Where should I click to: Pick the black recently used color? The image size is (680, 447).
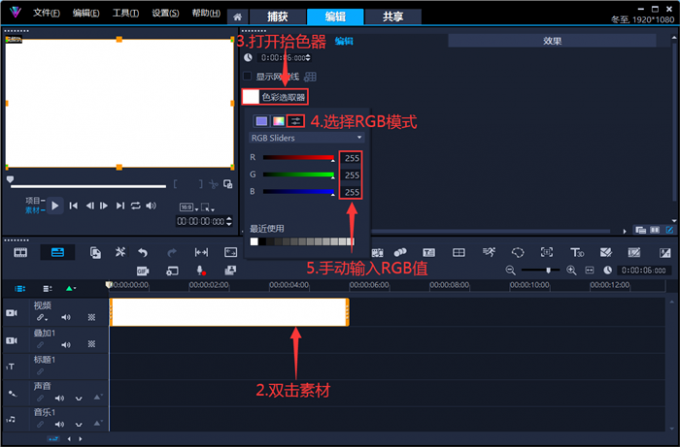[x=262, y=241]
